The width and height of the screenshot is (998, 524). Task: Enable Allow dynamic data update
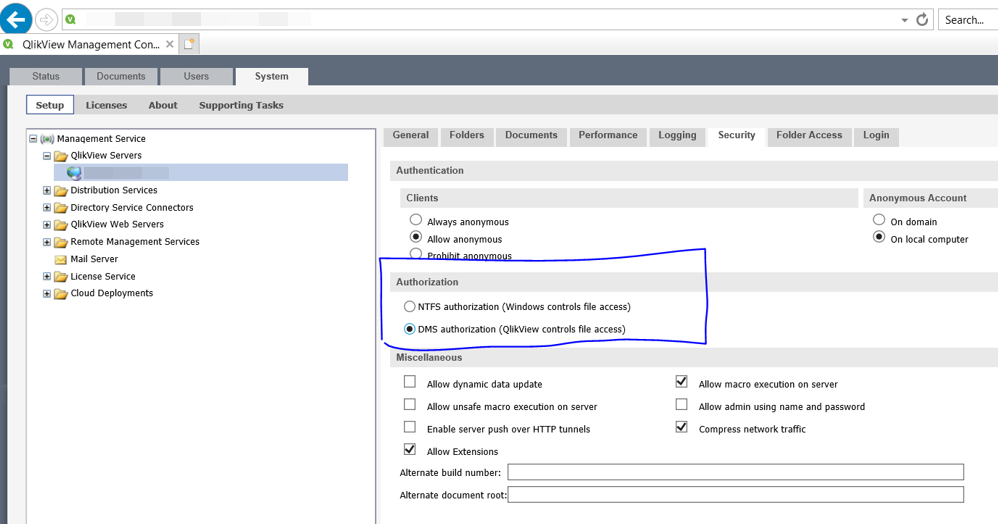click(410, 382)
